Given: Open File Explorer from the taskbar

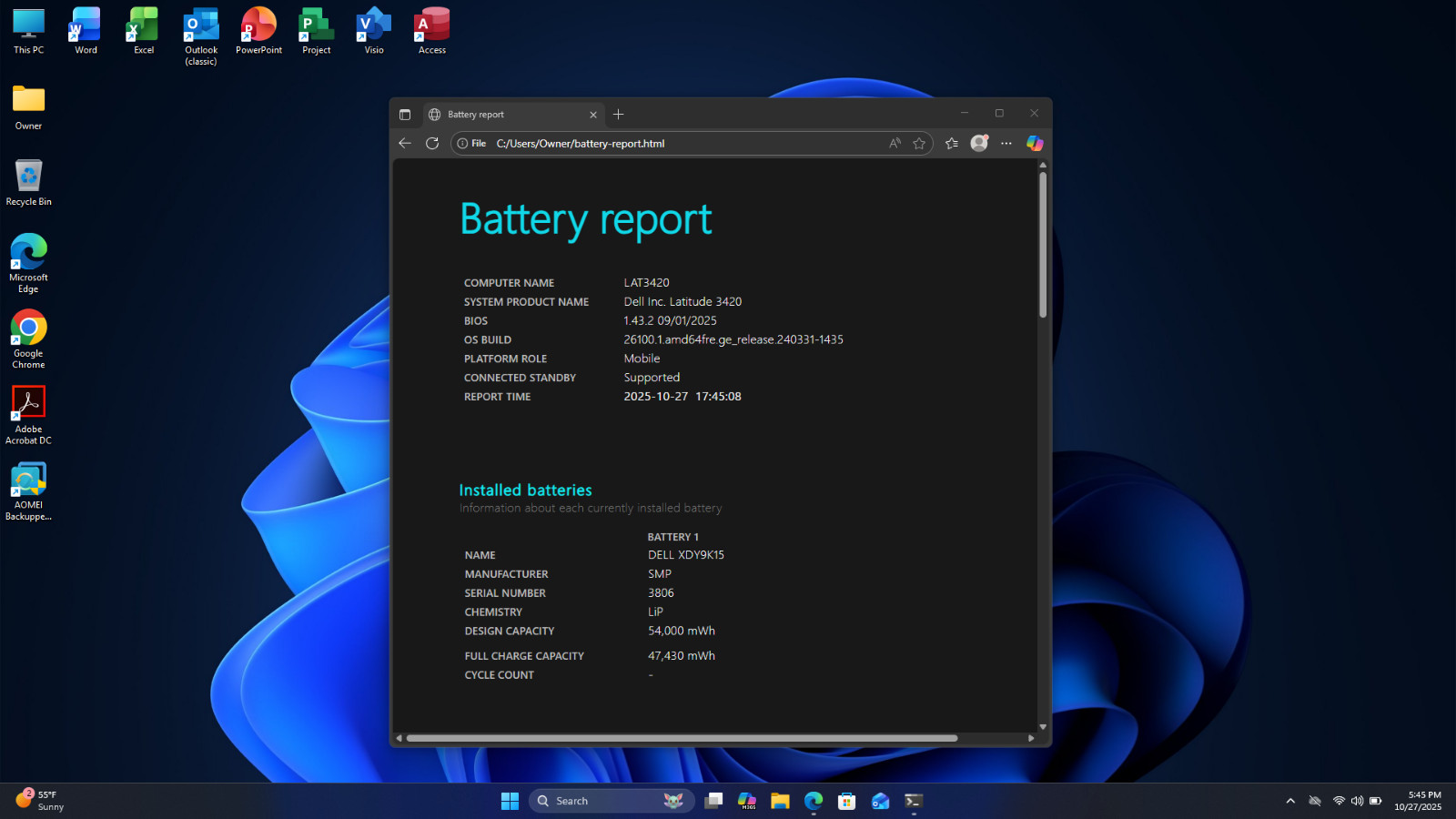Looking at the screenshot, I should [780, 801].
